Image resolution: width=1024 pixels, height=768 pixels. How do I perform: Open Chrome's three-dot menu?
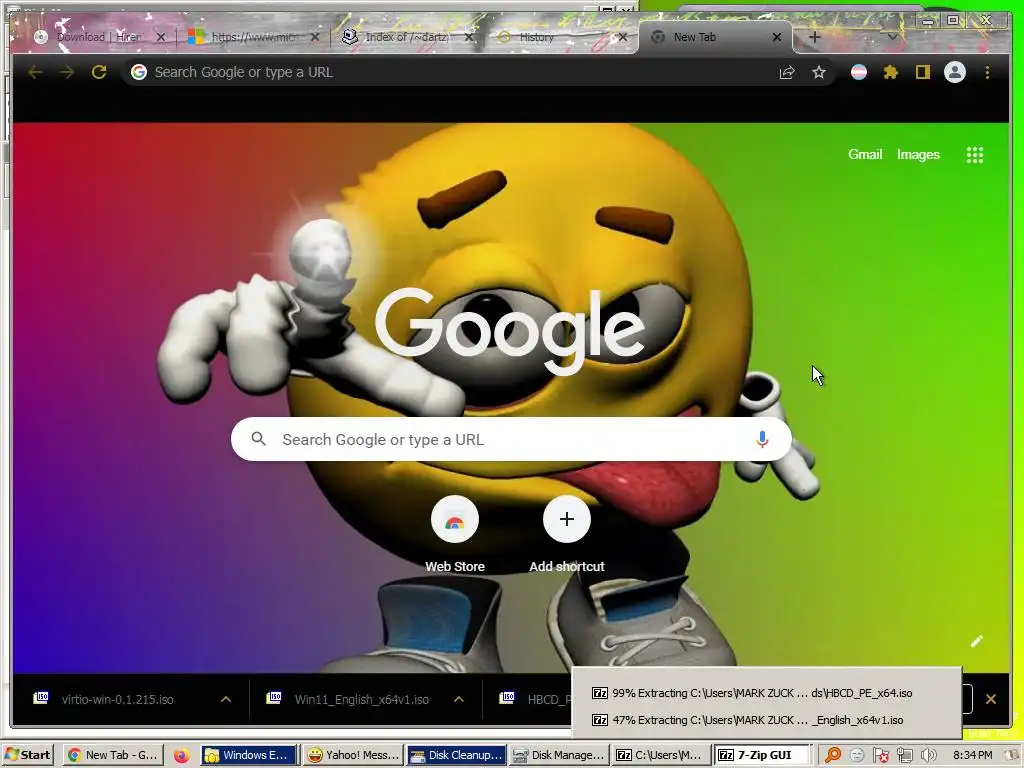pos(987,72)
